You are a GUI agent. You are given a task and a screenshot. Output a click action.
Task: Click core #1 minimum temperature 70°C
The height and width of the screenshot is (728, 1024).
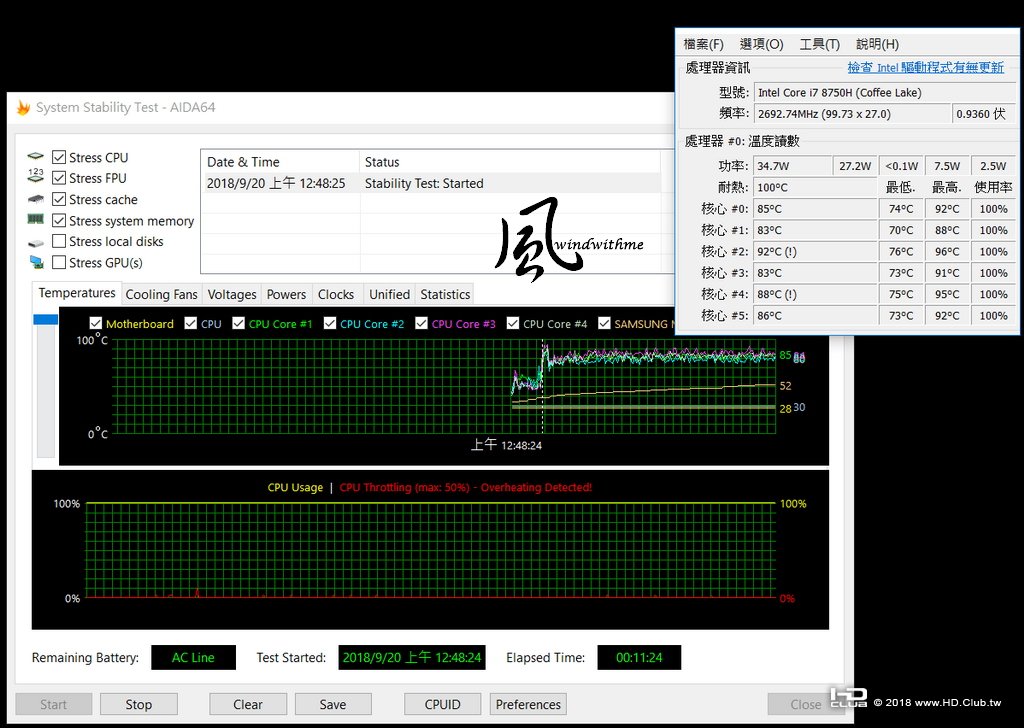(901, 230)
